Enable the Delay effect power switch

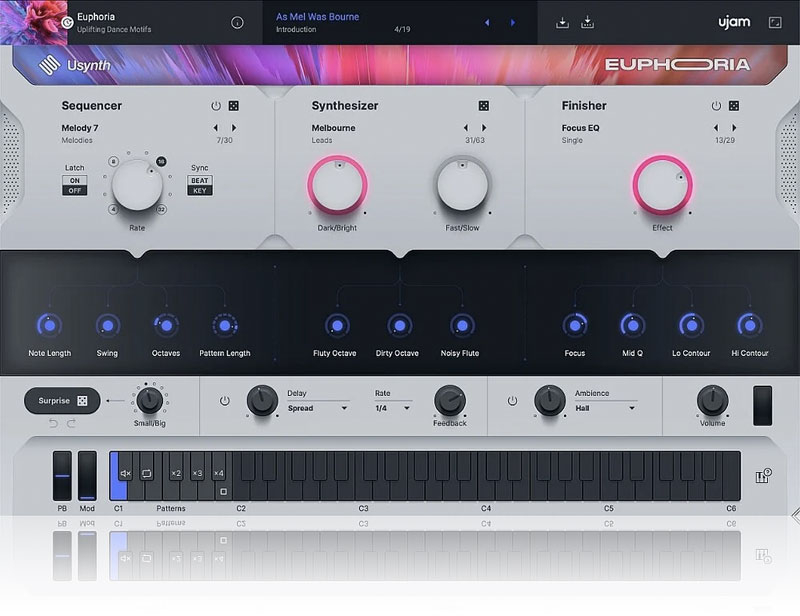(224, 401)
